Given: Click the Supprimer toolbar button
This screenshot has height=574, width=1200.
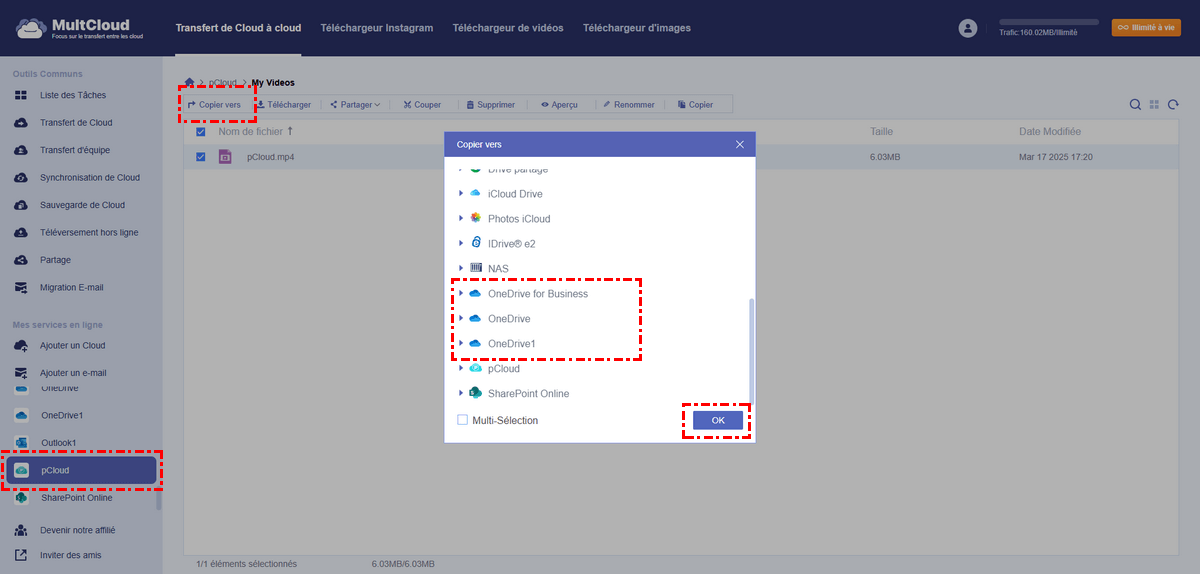Looking at the screenshot, I should pos(490,105).
